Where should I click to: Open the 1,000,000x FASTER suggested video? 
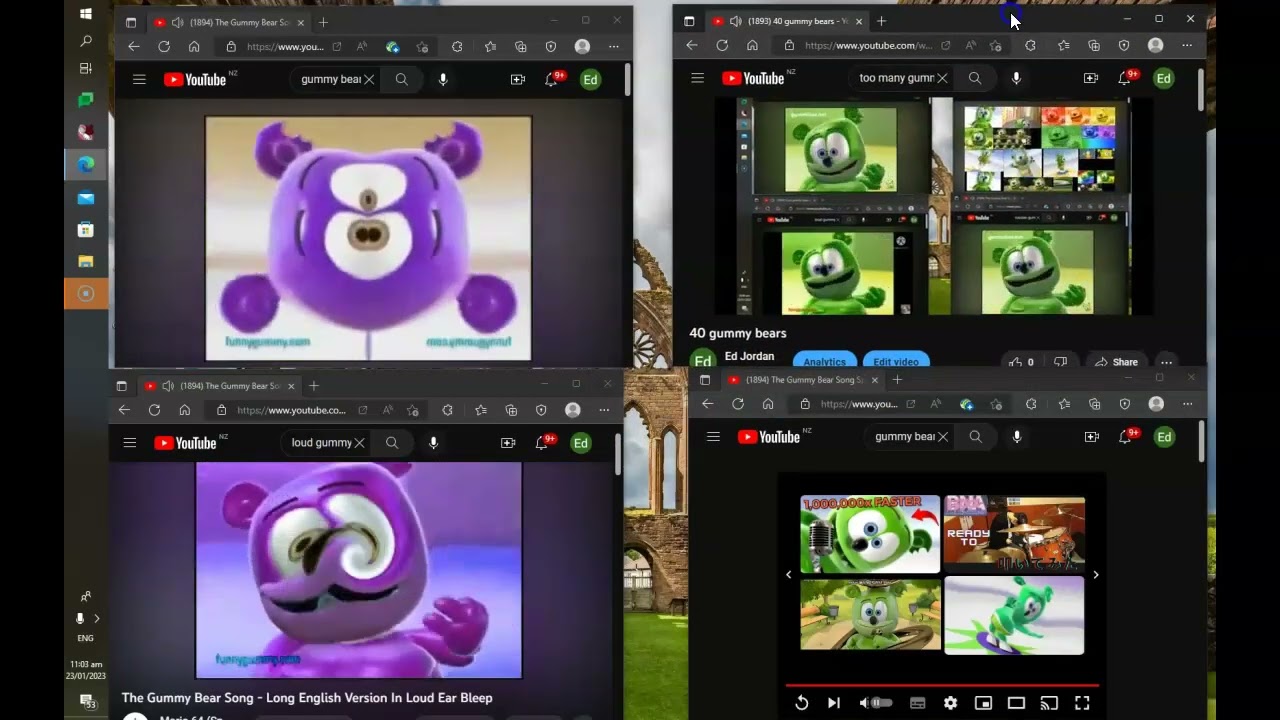[x=870, y=534]
